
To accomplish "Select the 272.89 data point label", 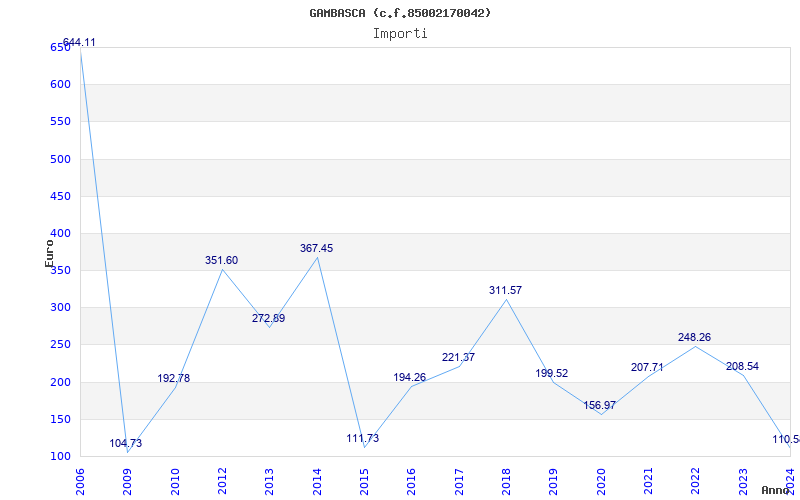I will click(x=268, y=318).
